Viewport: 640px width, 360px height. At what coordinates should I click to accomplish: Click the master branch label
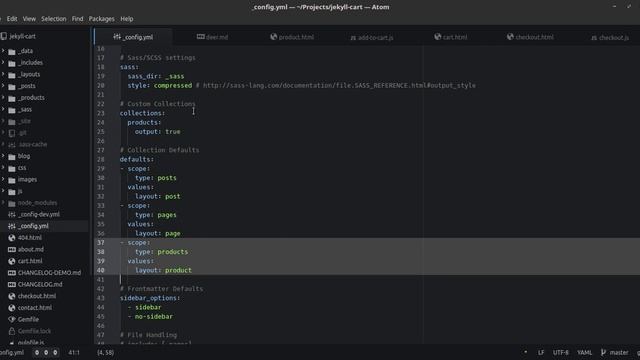pos(619,352)
